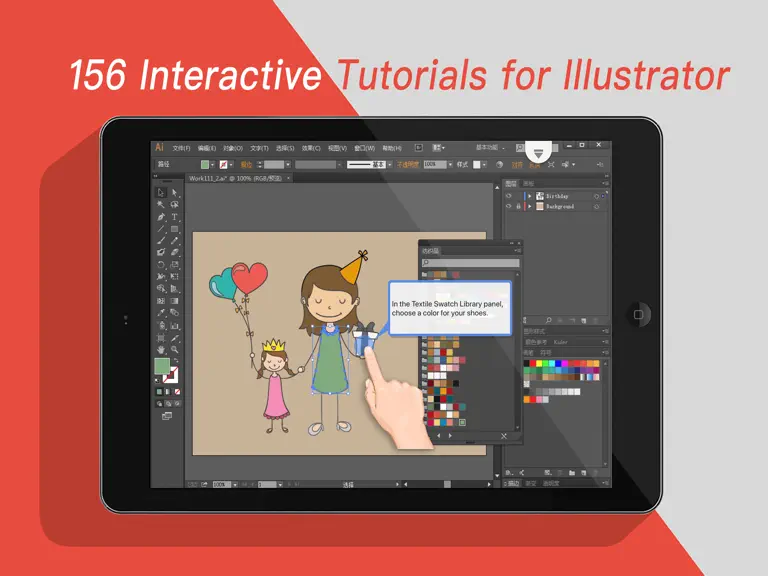Choose the Eyedropper tool

161,312
